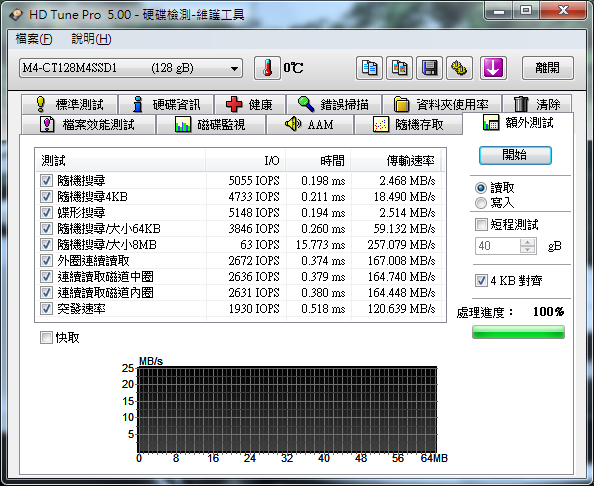The image size is (594, 486).
Task: Uncheck the 蝶形搜尋 test checkbox
Action: 46,213
